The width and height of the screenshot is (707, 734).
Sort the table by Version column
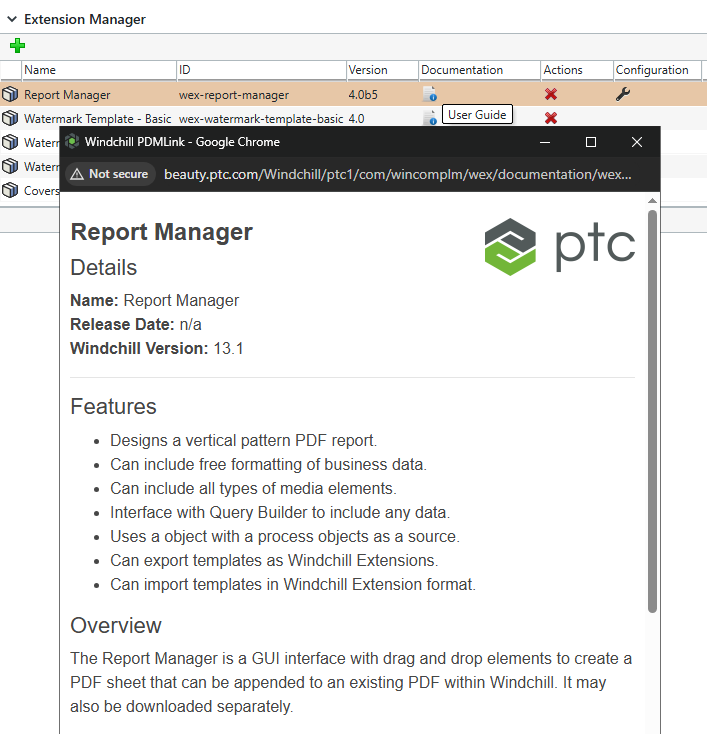click(x=380, y=70)
